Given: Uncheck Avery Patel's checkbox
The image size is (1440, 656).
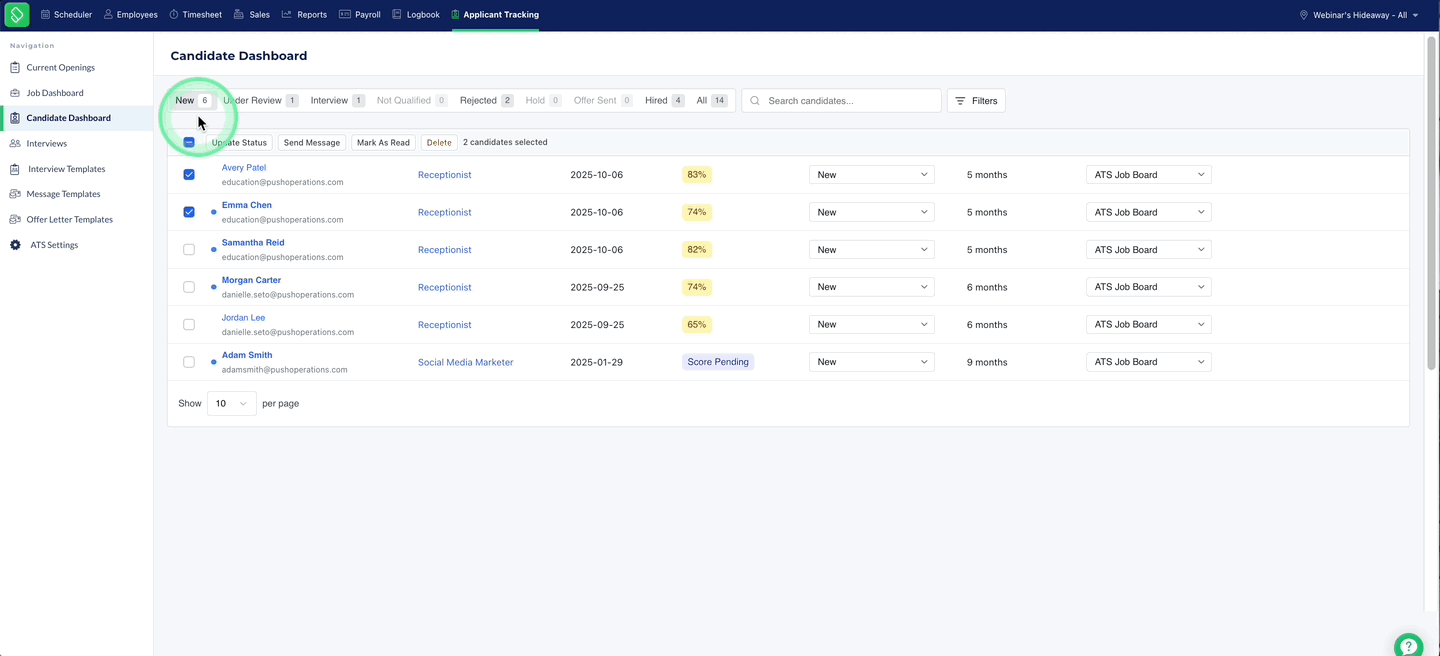Looking at the screenshot, I should 189,175.
